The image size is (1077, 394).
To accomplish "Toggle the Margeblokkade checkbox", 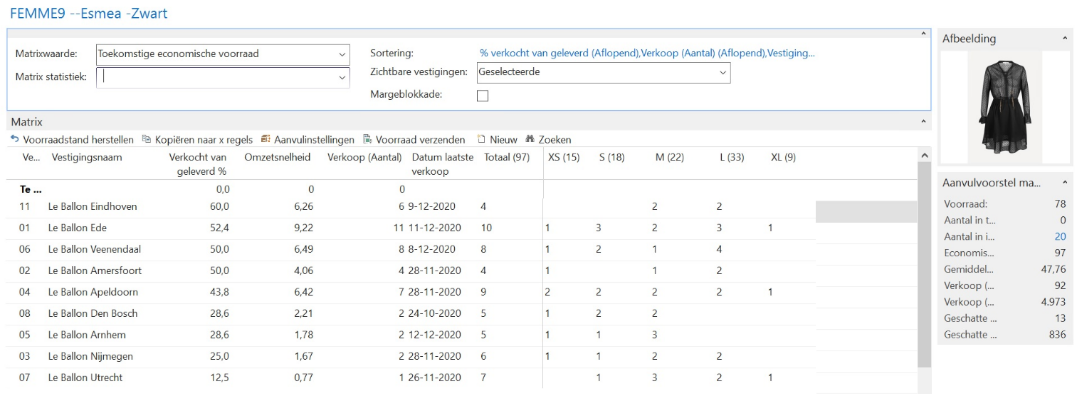I will click(483, 96).
